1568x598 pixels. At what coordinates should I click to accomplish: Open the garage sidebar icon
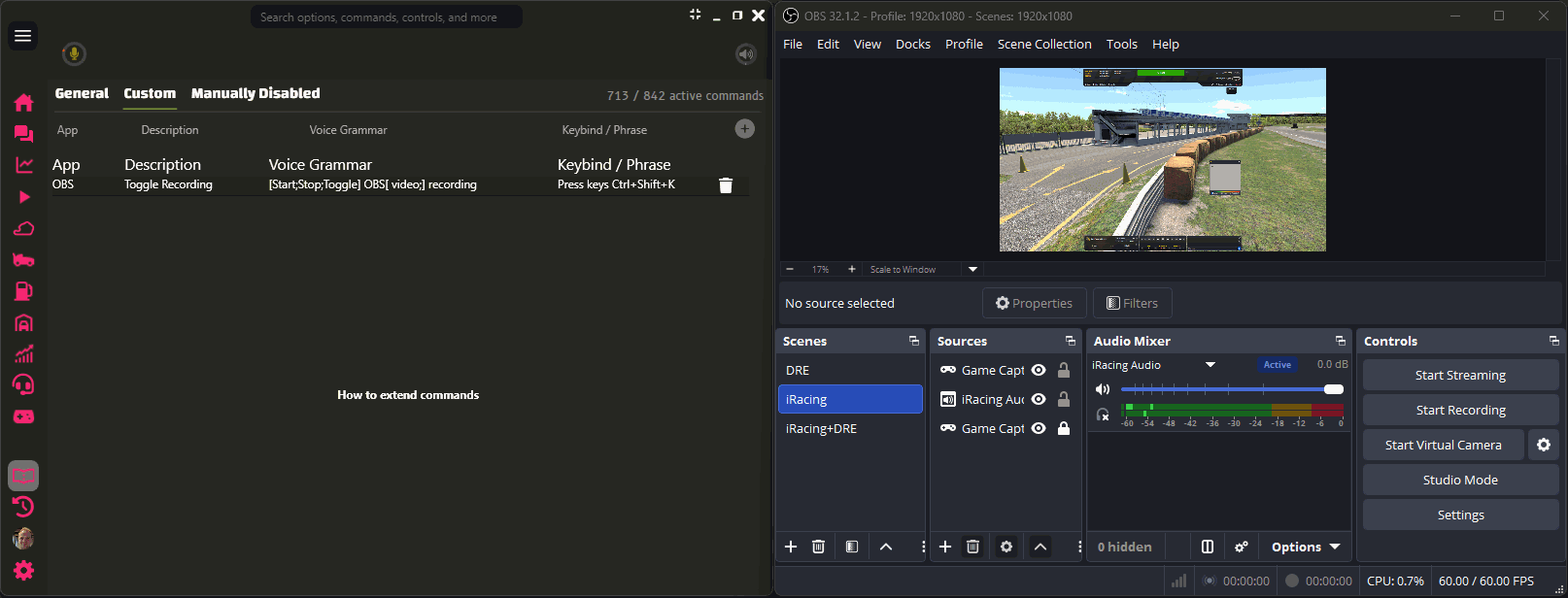23,322
